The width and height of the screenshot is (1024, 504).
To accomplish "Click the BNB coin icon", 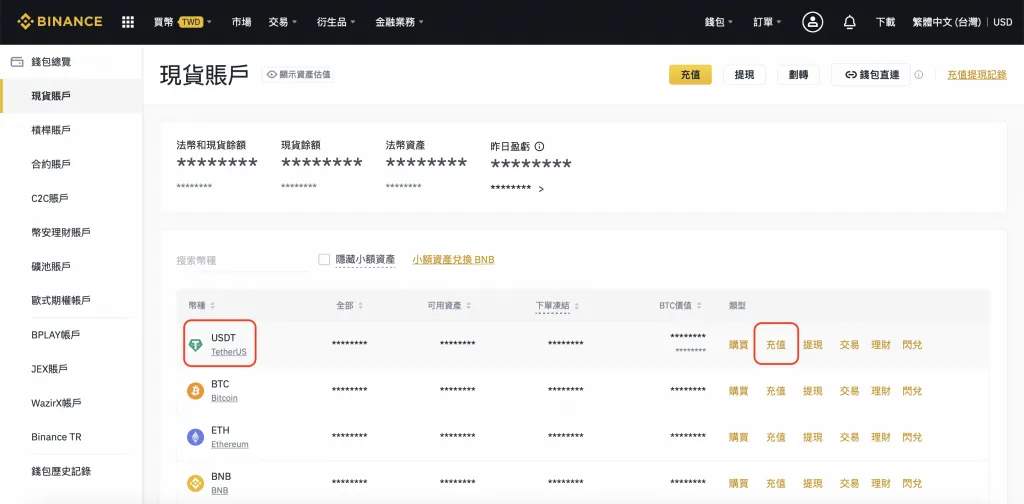I will pyautogui.click(x=196, y=483).
